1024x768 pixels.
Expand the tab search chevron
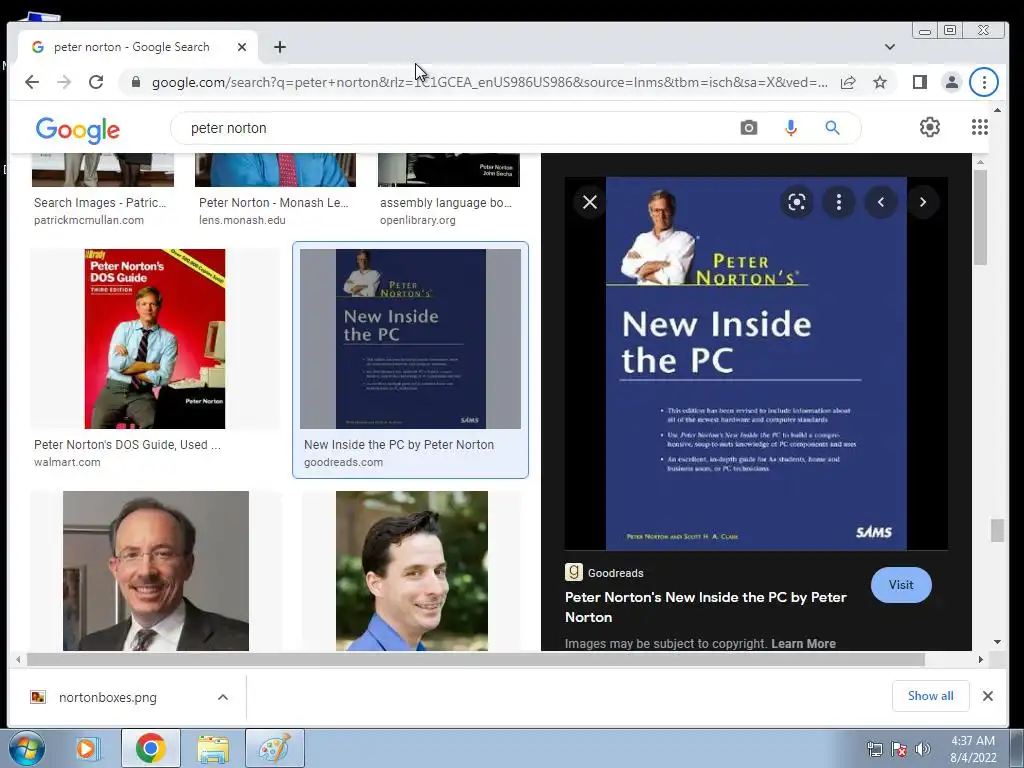(x=889, y=47)
